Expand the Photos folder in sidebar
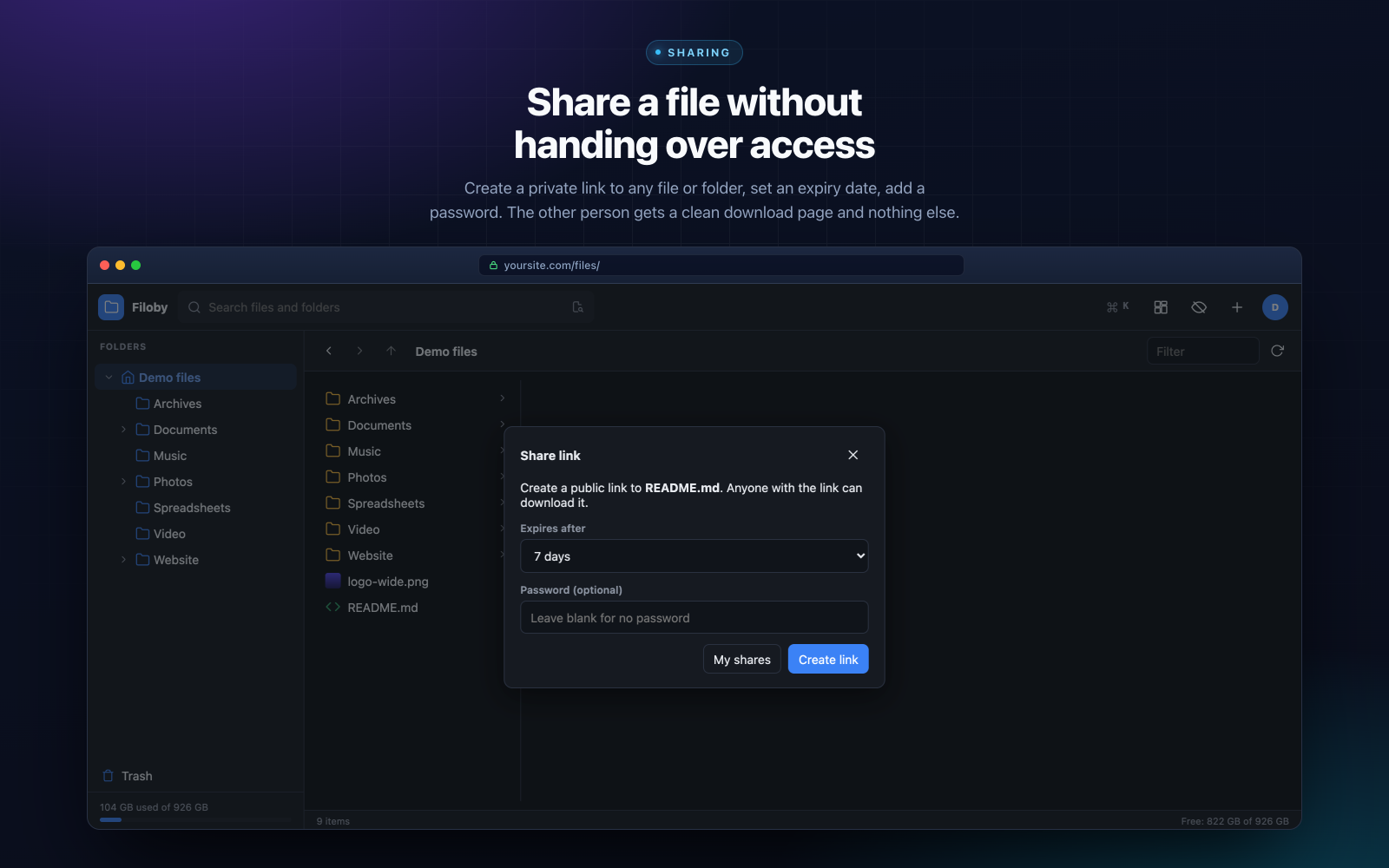This screenshot has height=868, width=1389. click(x=123, y=482)
